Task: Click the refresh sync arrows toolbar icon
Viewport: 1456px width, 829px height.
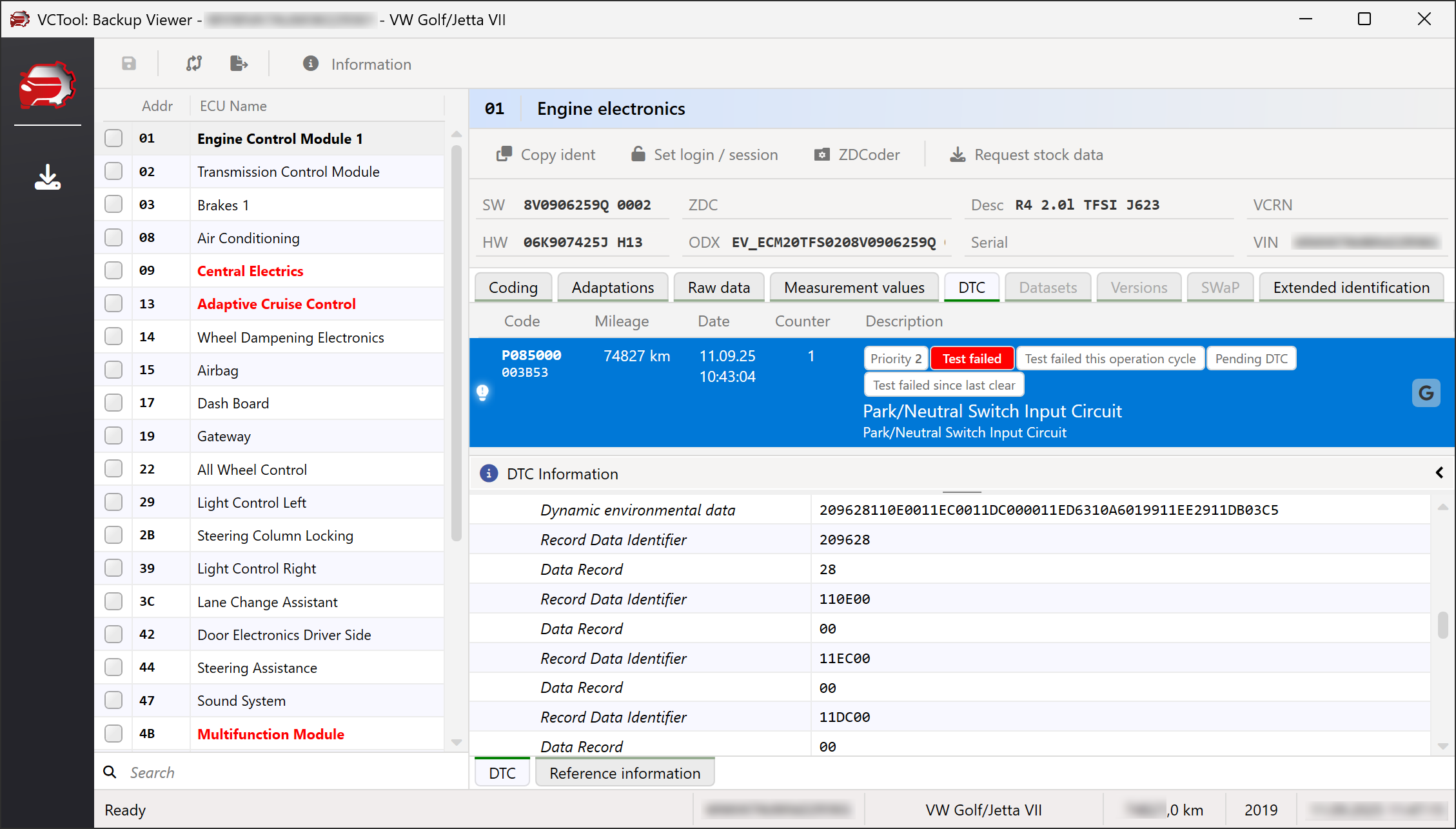Action: pyautogui.click(x=194, y=63)
